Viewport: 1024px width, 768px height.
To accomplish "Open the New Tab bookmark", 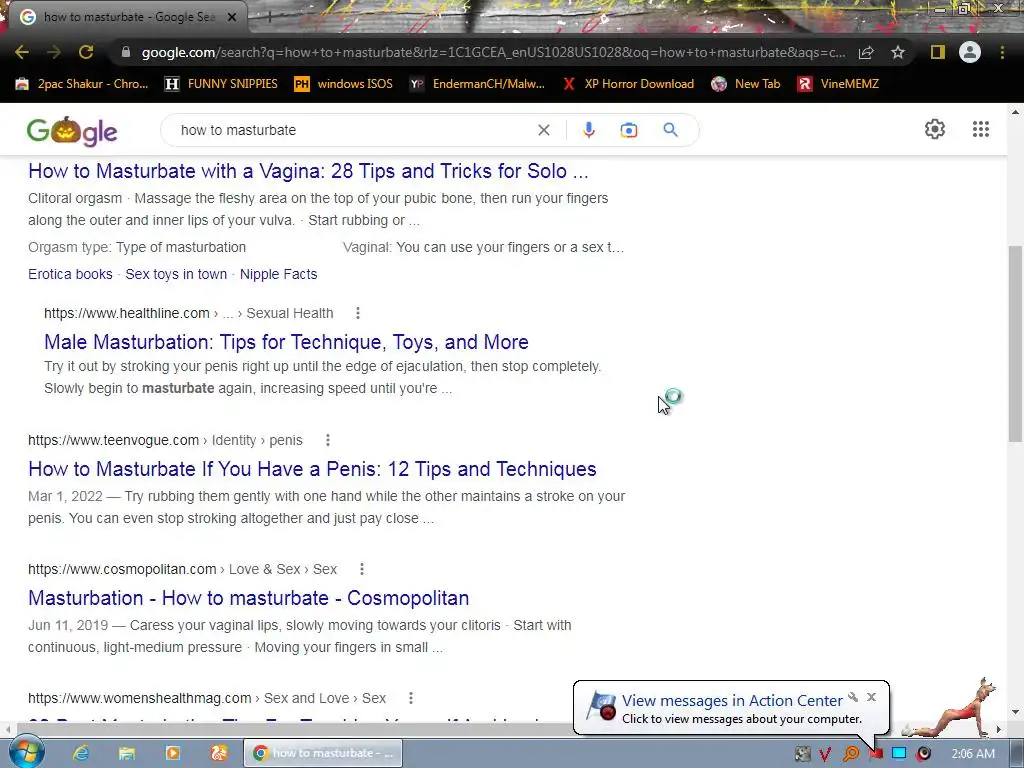I will 746,84.
